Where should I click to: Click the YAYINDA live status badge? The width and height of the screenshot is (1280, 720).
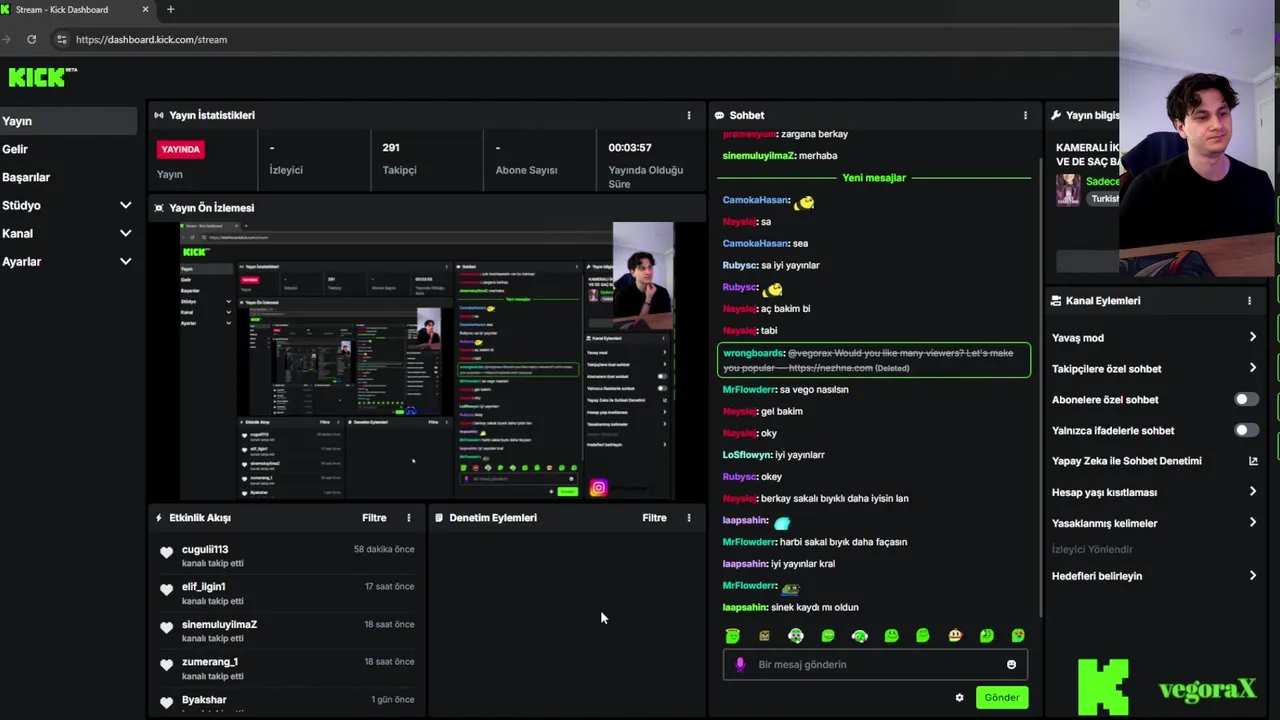coord(181,149)
